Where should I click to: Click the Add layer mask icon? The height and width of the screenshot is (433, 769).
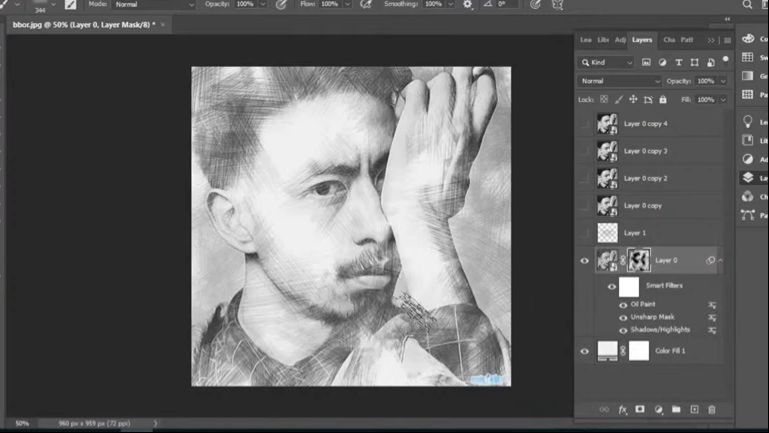[x=640, y=410]
